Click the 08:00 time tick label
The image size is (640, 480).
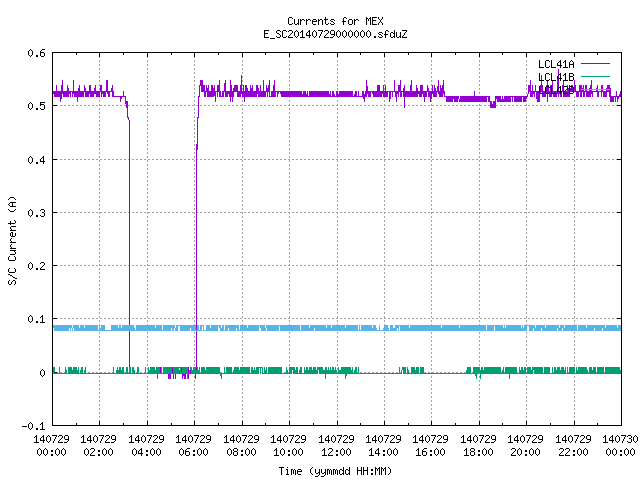click(241, 452)
